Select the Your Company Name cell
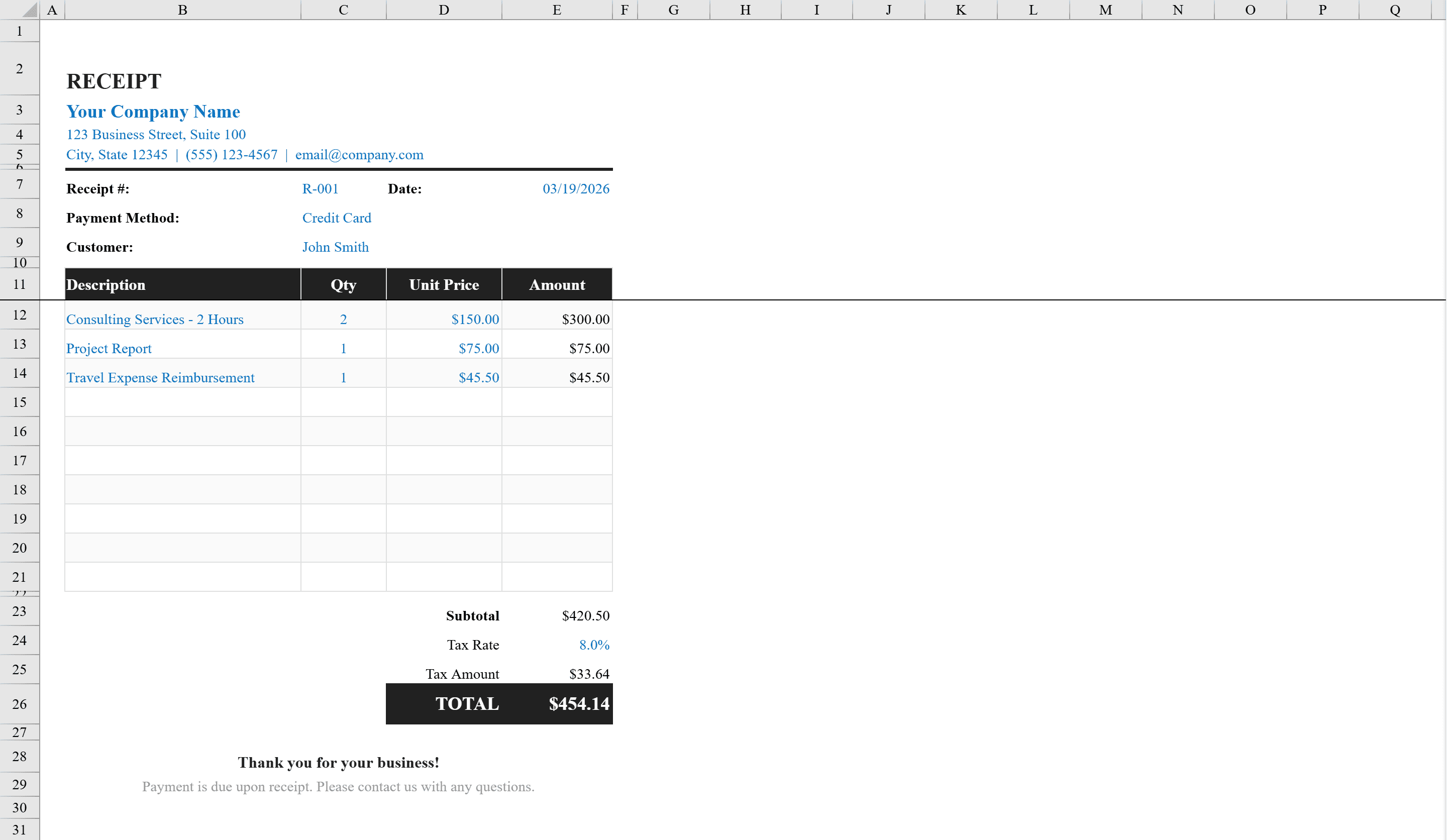 [x=153, y=112]
